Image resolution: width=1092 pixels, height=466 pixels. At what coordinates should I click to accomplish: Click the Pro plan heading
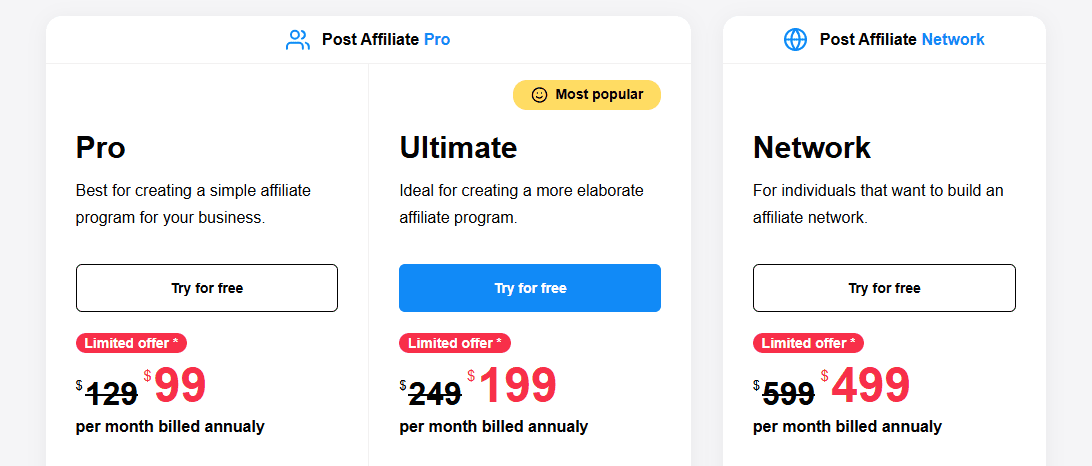(x=100, y=148)
